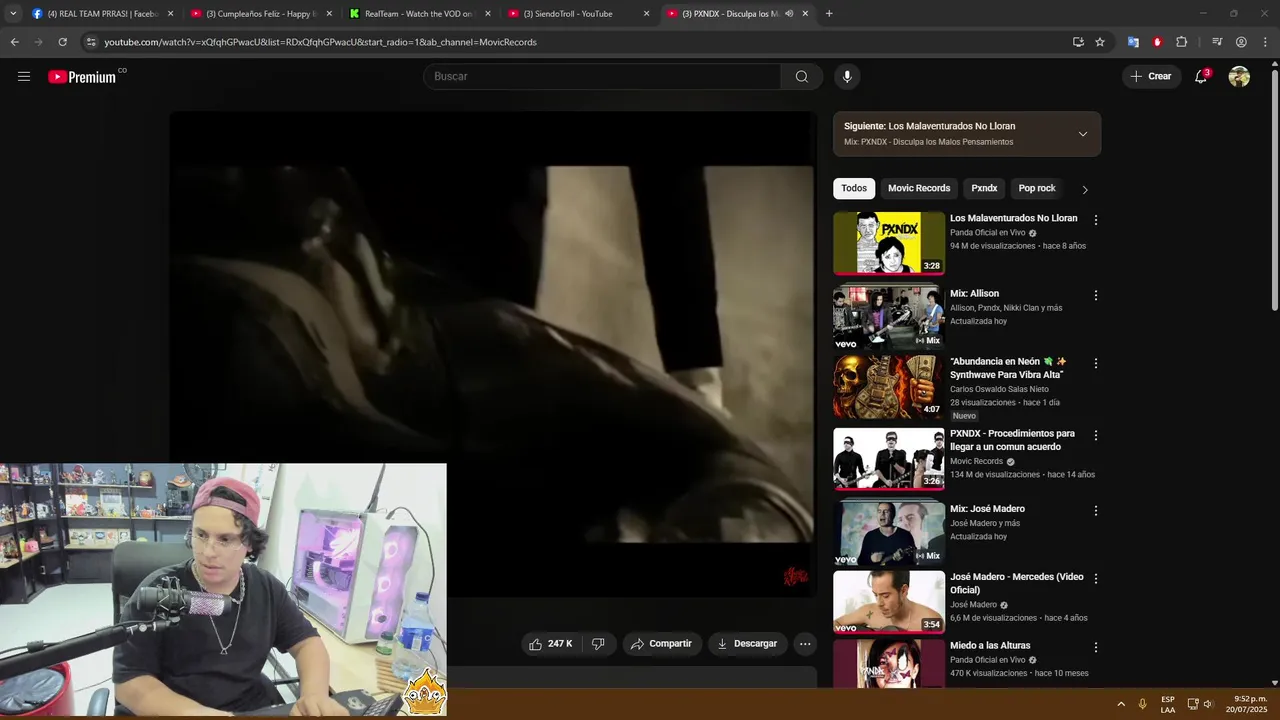
Task: Bookmark this page with star icon
Action: pos(1100,42)
